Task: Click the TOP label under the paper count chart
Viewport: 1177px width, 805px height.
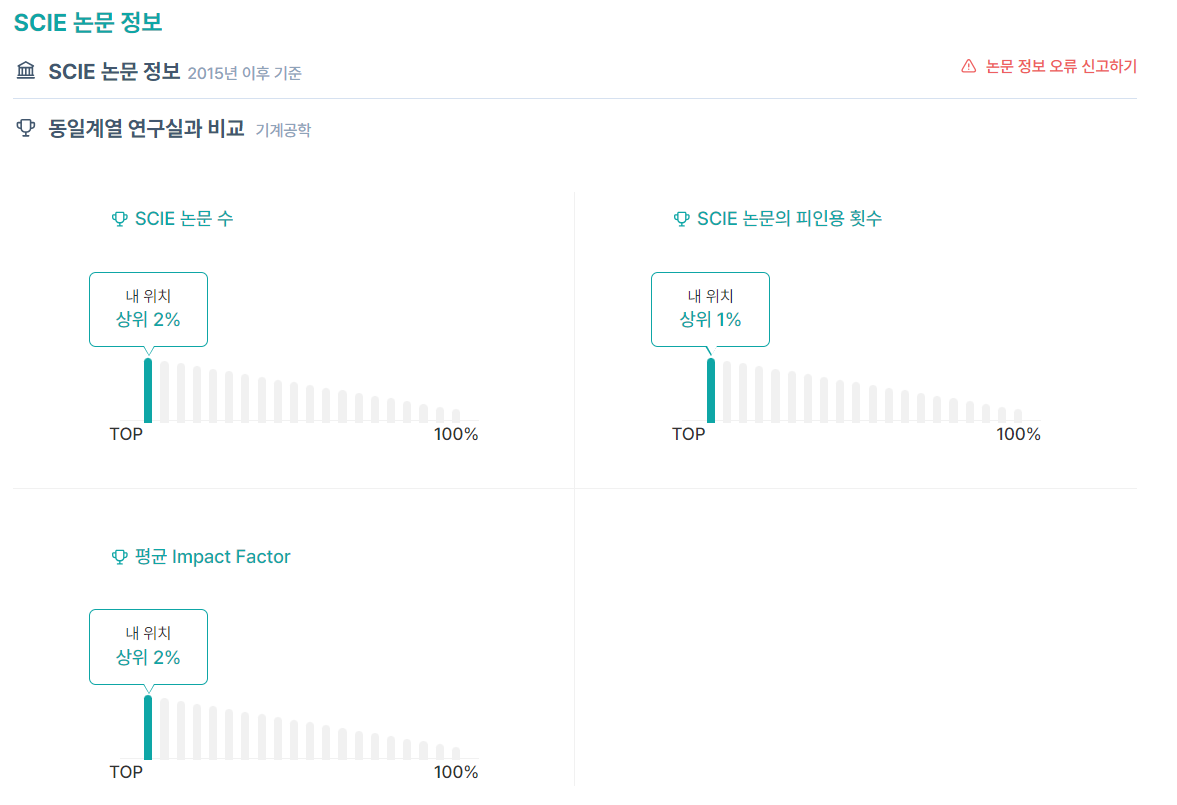Action: (127, 434)
